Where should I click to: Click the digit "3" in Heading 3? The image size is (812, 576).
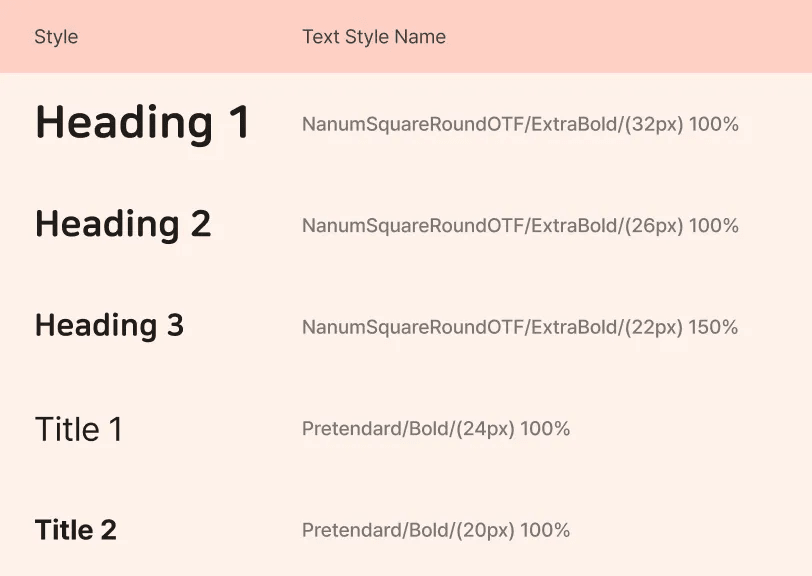pos(175,325)
